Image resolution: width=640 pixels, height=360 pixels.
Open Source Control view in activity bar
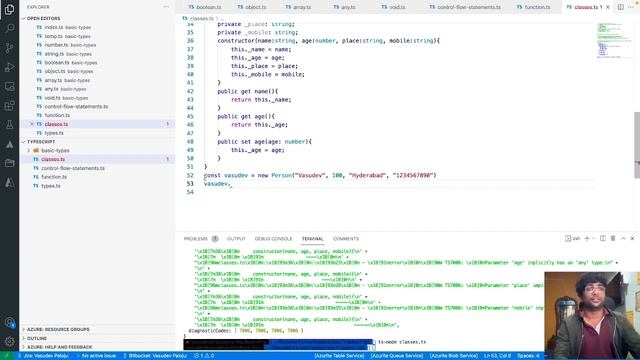9,48
